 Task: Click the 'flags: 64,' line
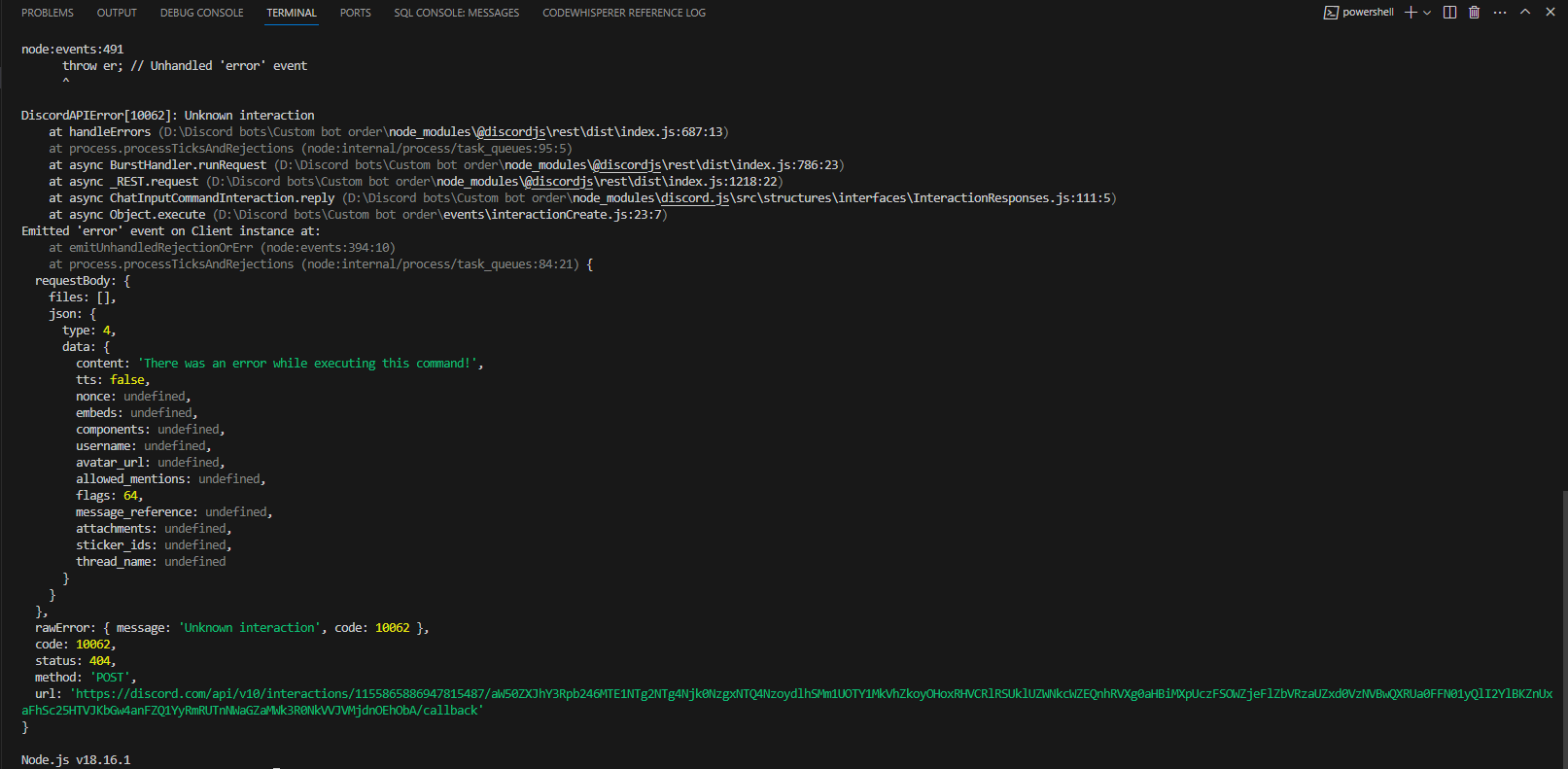pyautogui.click(x=110, y=496)
